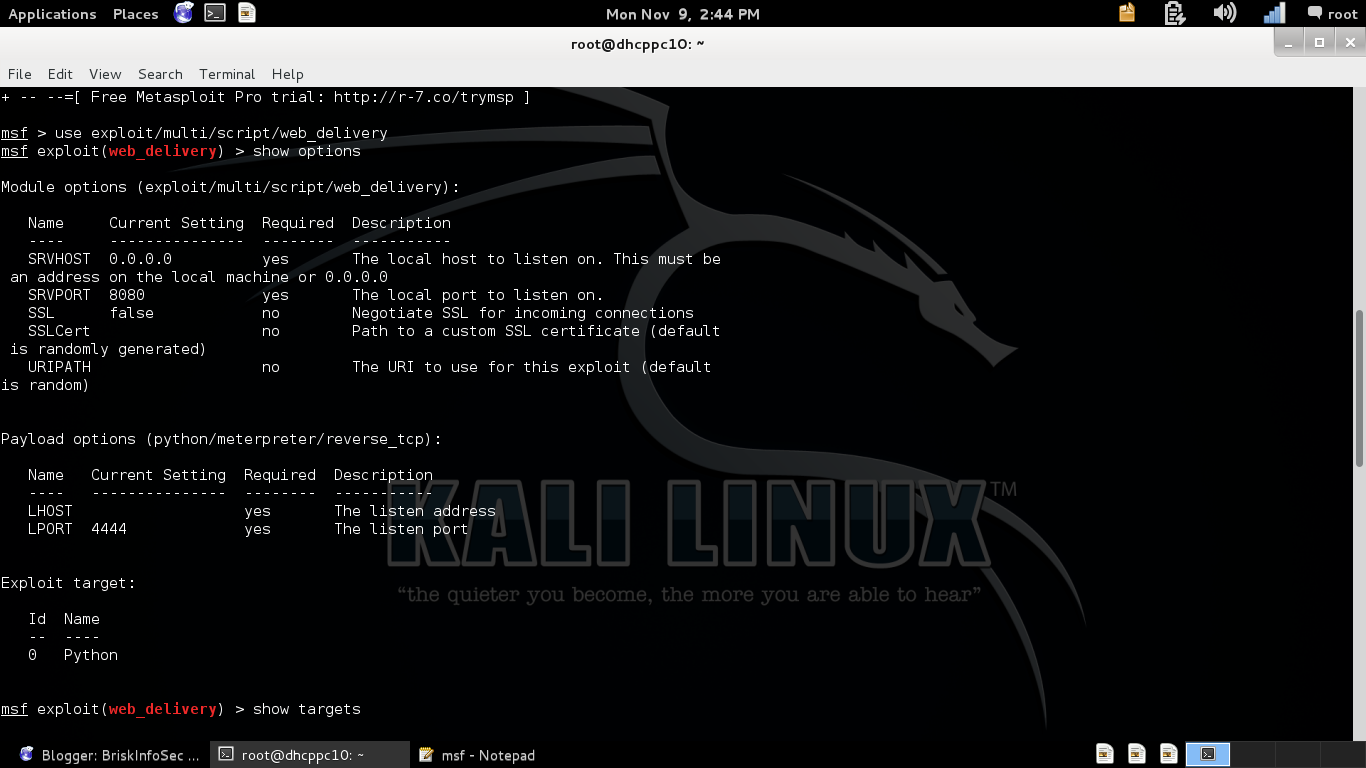The width and height of the screenshot is (1366, 768).
Task: Click the 'show targets' command text
Action: 306,709
